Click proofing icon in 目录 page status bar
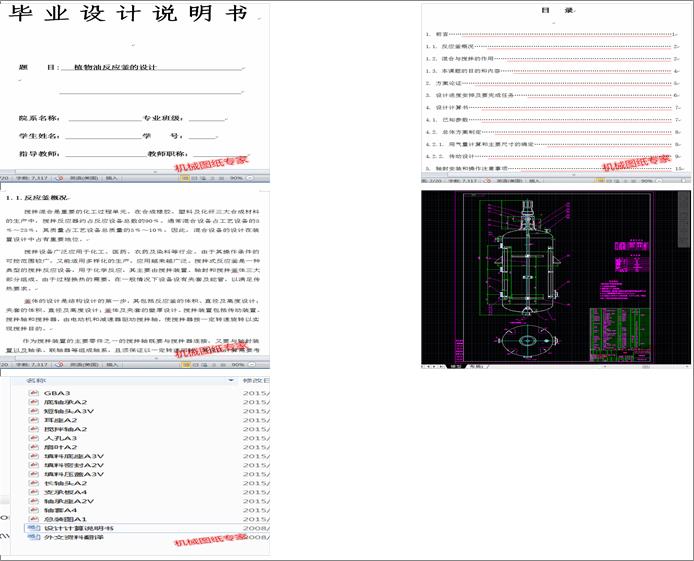 click(487, 181)
